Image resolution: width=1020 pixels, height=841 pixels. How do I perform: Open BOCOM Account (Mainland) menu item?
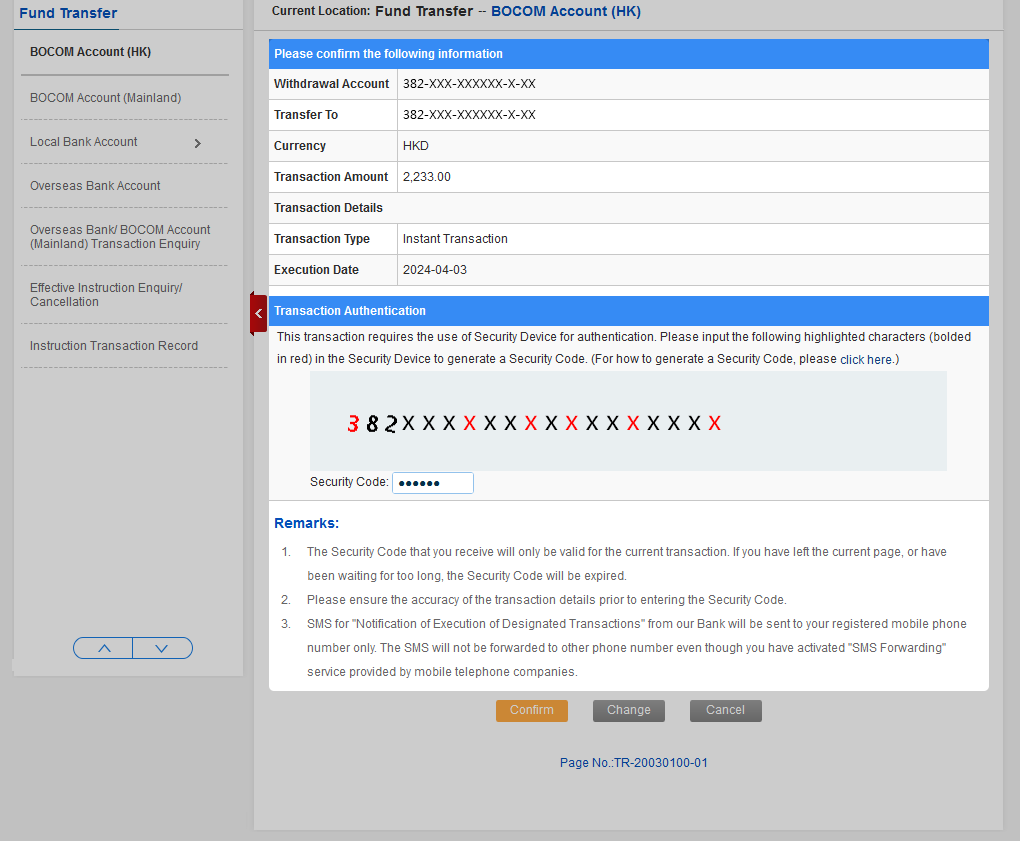(x=105, y=98)
